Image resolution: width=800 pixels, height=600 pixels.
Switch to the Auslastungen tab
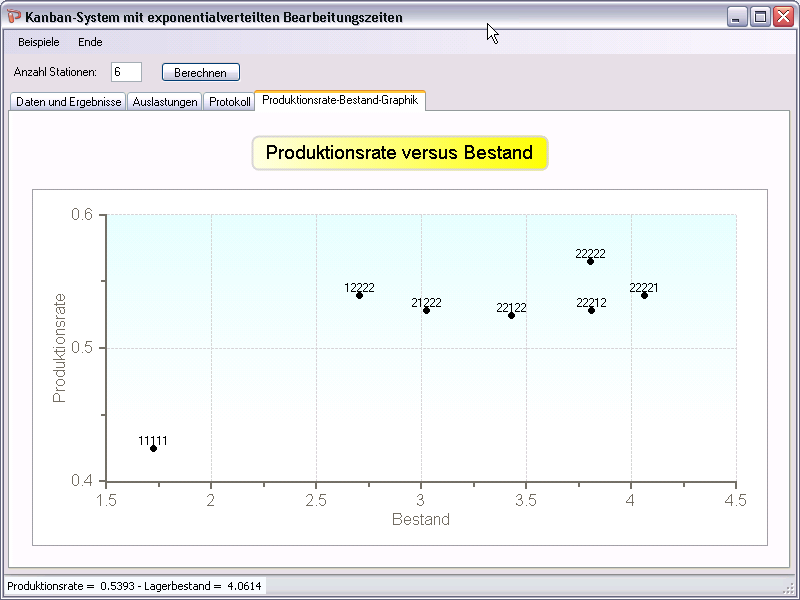[x=165, y=102]
